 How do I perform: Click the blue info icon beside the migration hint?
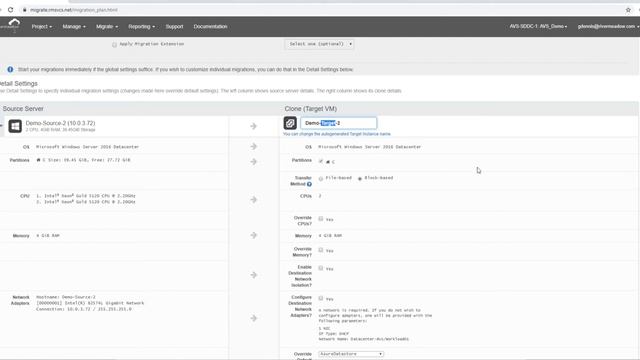(x=10, y=69)
